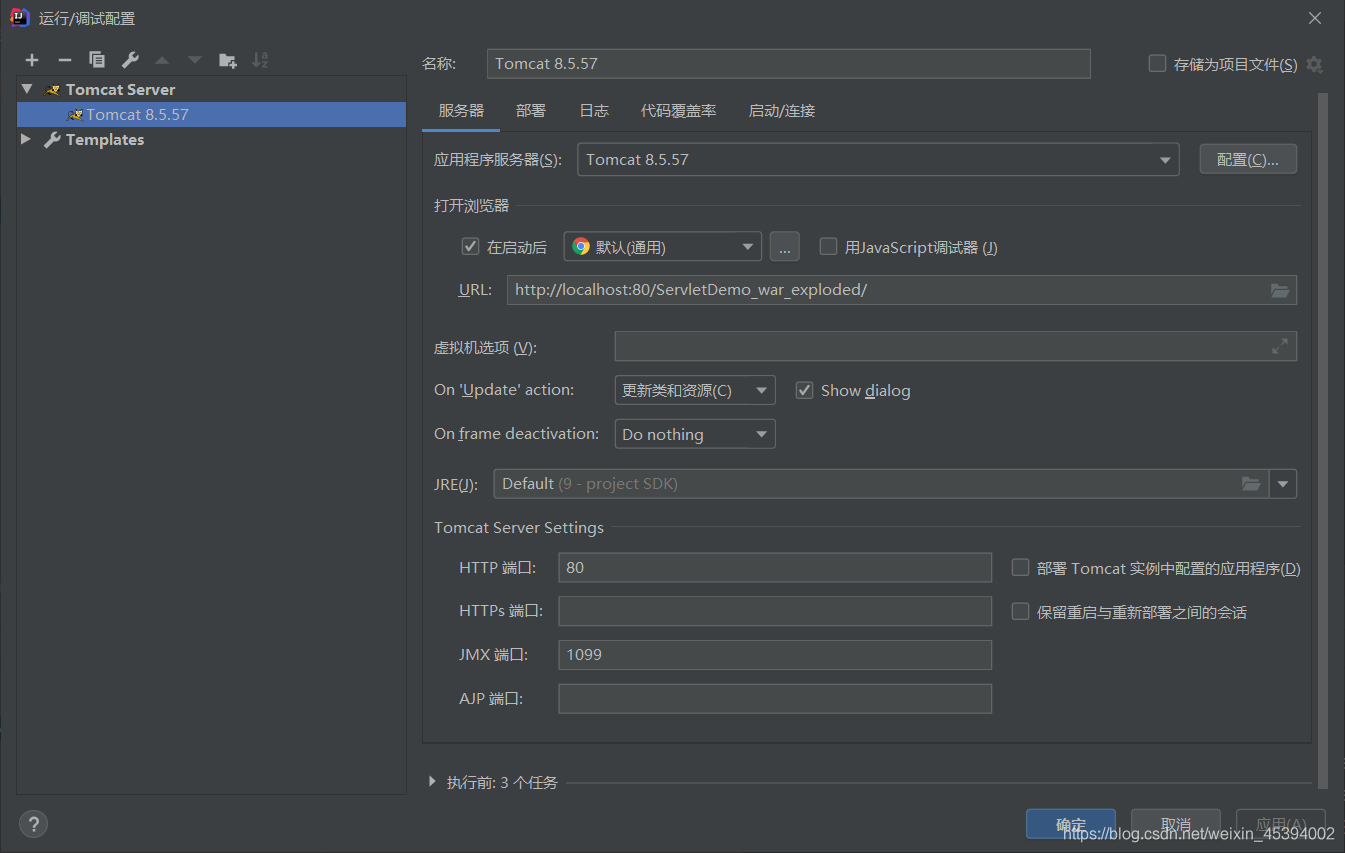Click the URL input field
1345x853 pixels.
tap(902, 290)
